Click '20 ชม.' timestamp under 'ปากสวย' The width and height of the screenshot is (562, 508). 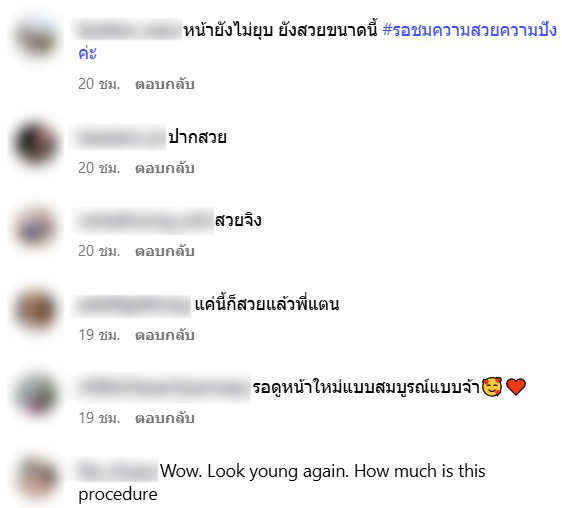[x=99, y=168]
